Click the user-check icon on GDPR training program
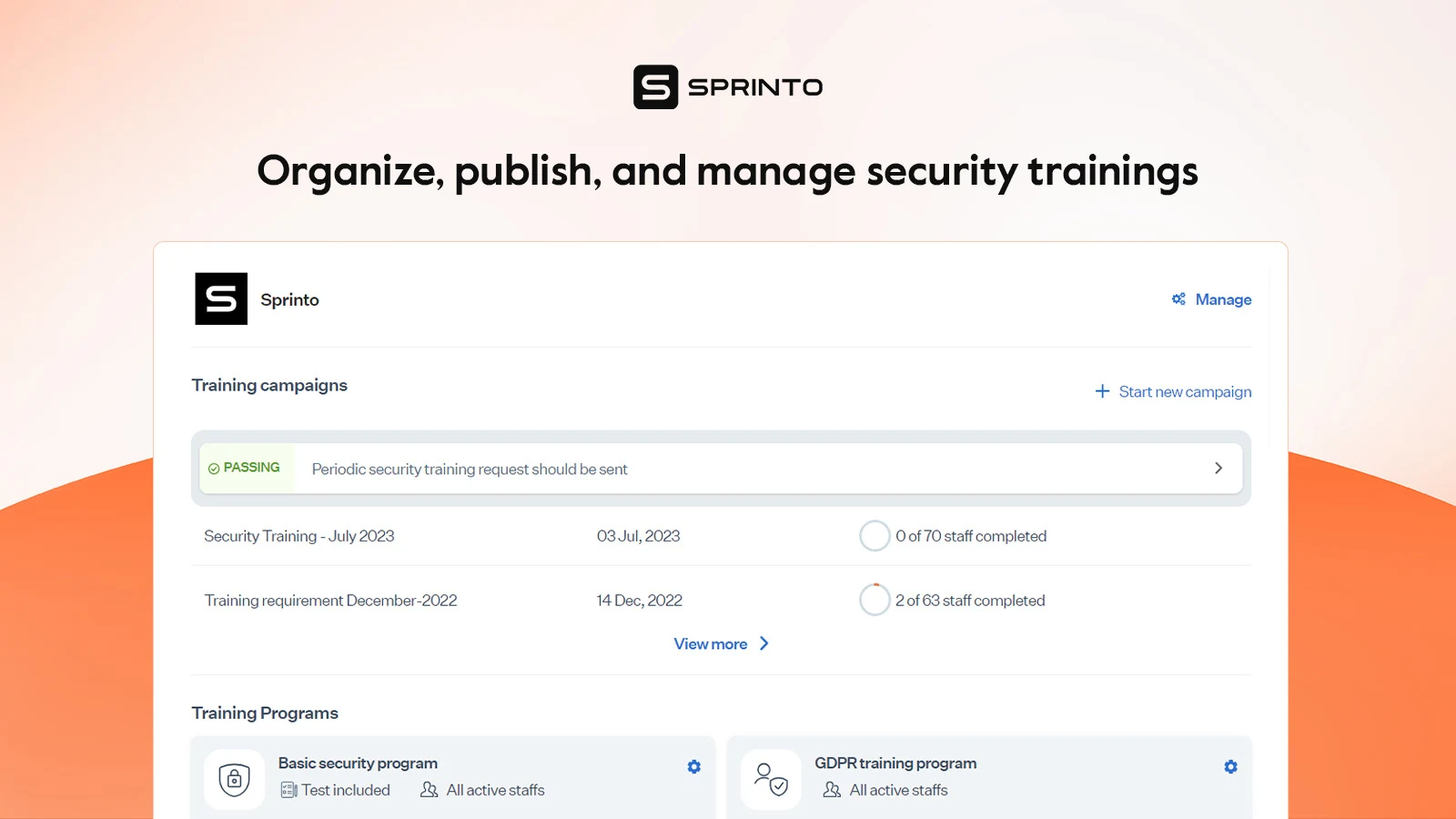The image size is (1456, 819). tap(771, 779)
